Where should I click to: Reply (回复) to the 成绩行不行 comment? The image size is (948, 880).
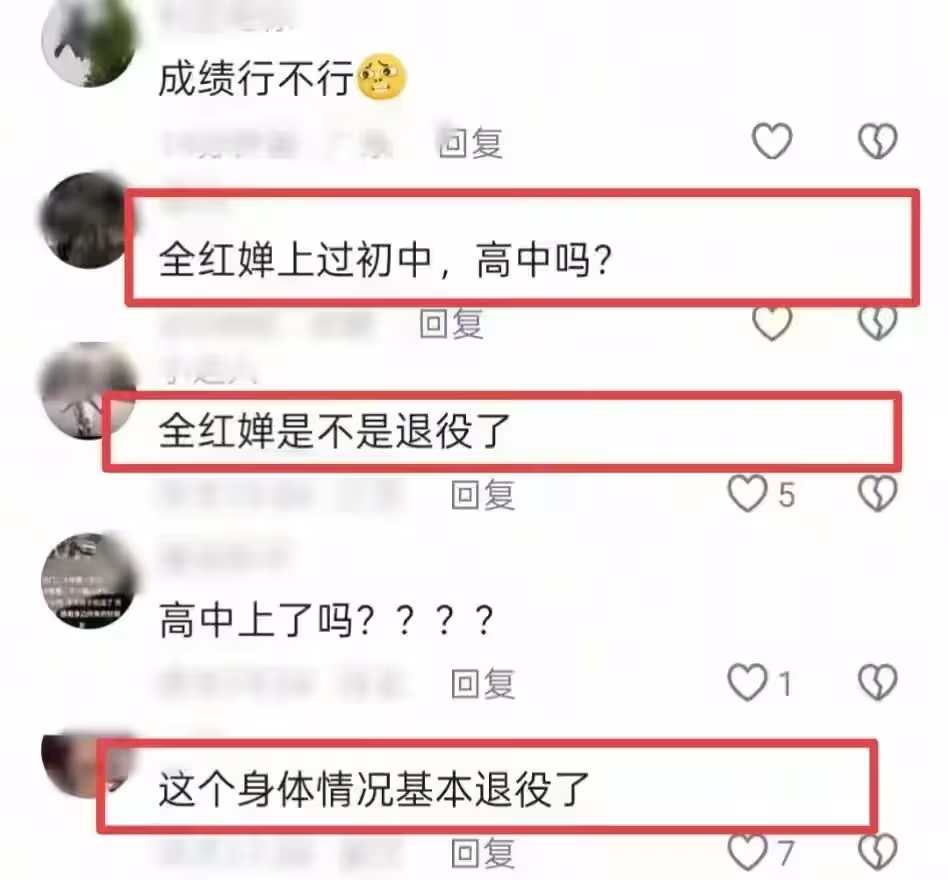(471, 143)
